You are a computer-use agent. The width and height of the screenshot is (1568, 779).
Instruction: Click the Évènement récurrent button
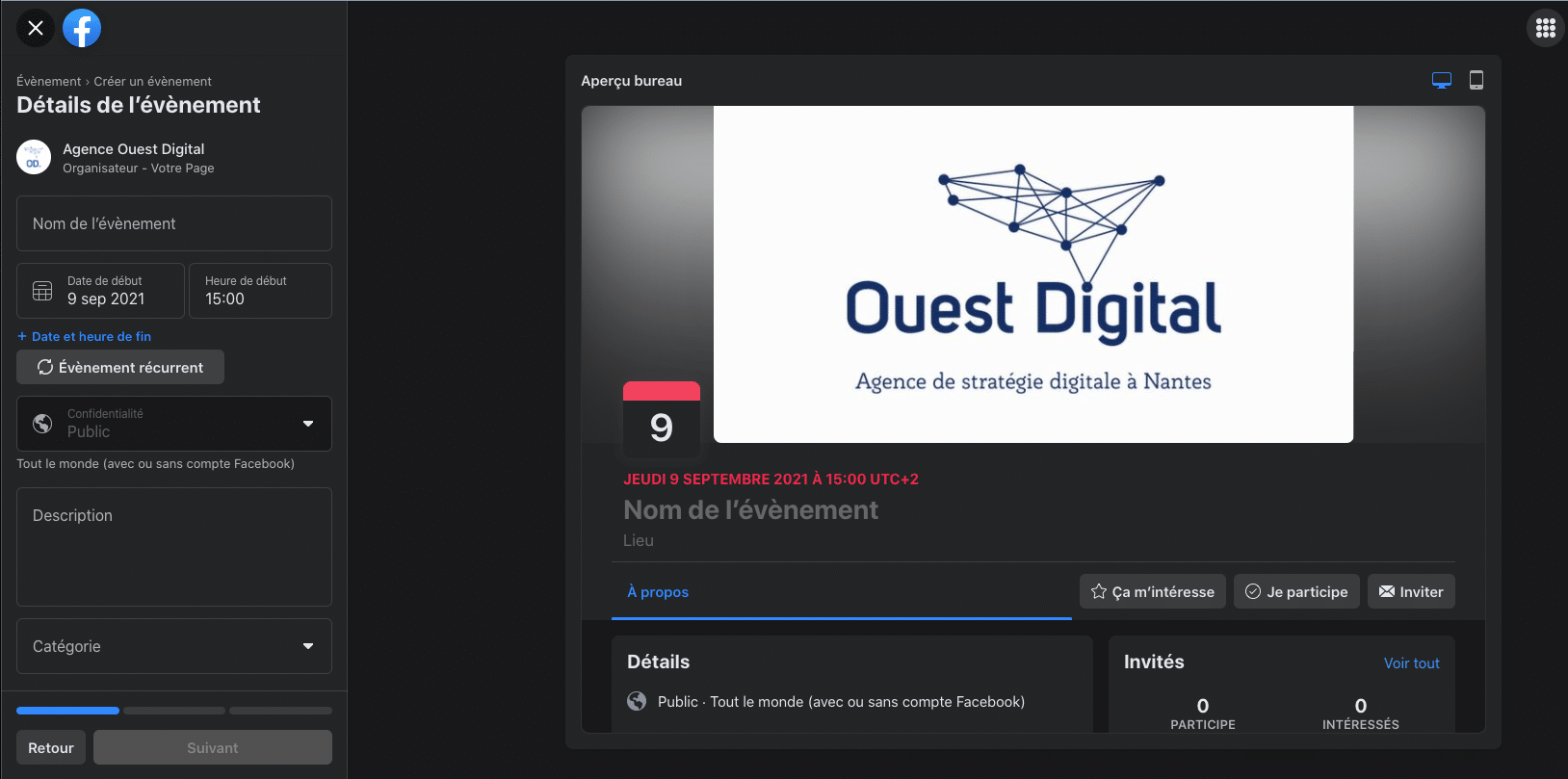tap(120, 367)
